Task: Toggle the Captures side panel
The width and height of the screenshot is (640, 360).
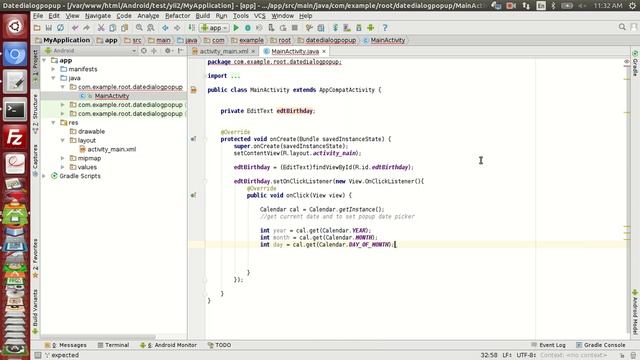Action: pyautogui.click(x=35, y=160)
